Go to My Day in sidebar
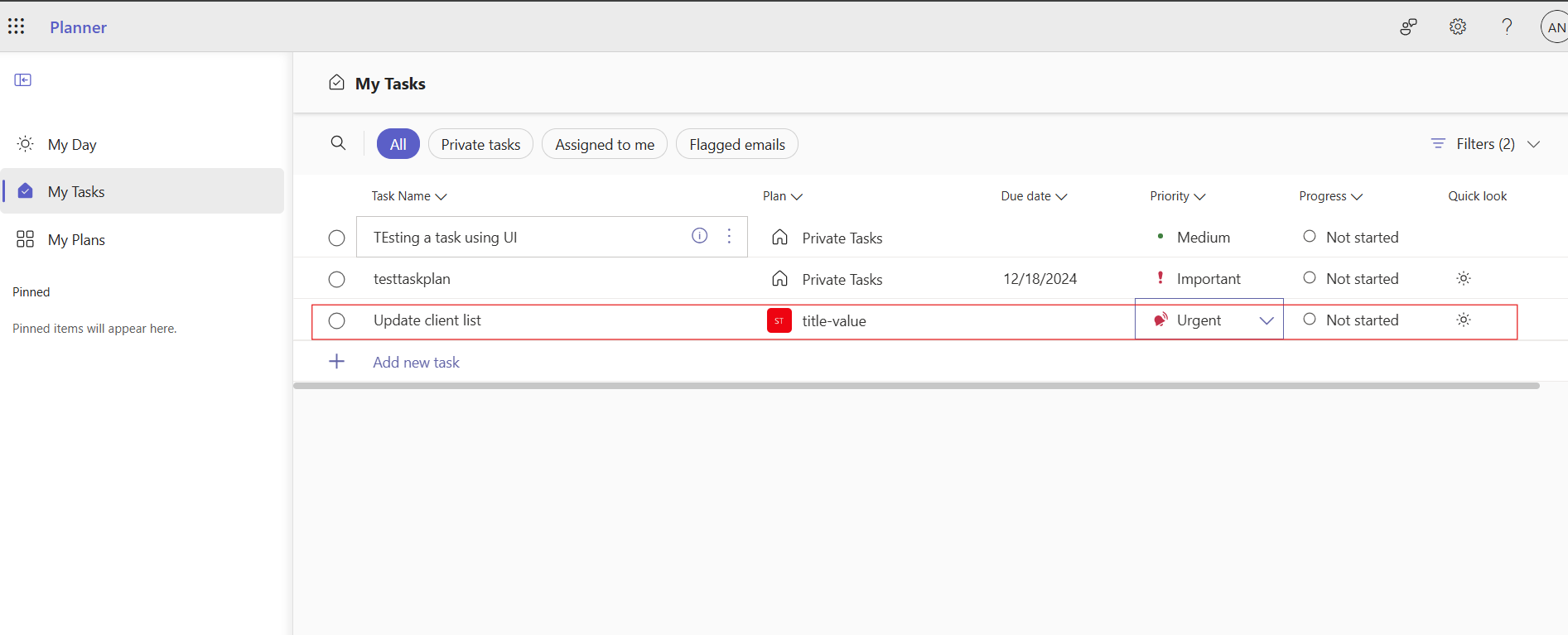The height and width of the screenshot is (635, 1568). click(x=142, y=144)
